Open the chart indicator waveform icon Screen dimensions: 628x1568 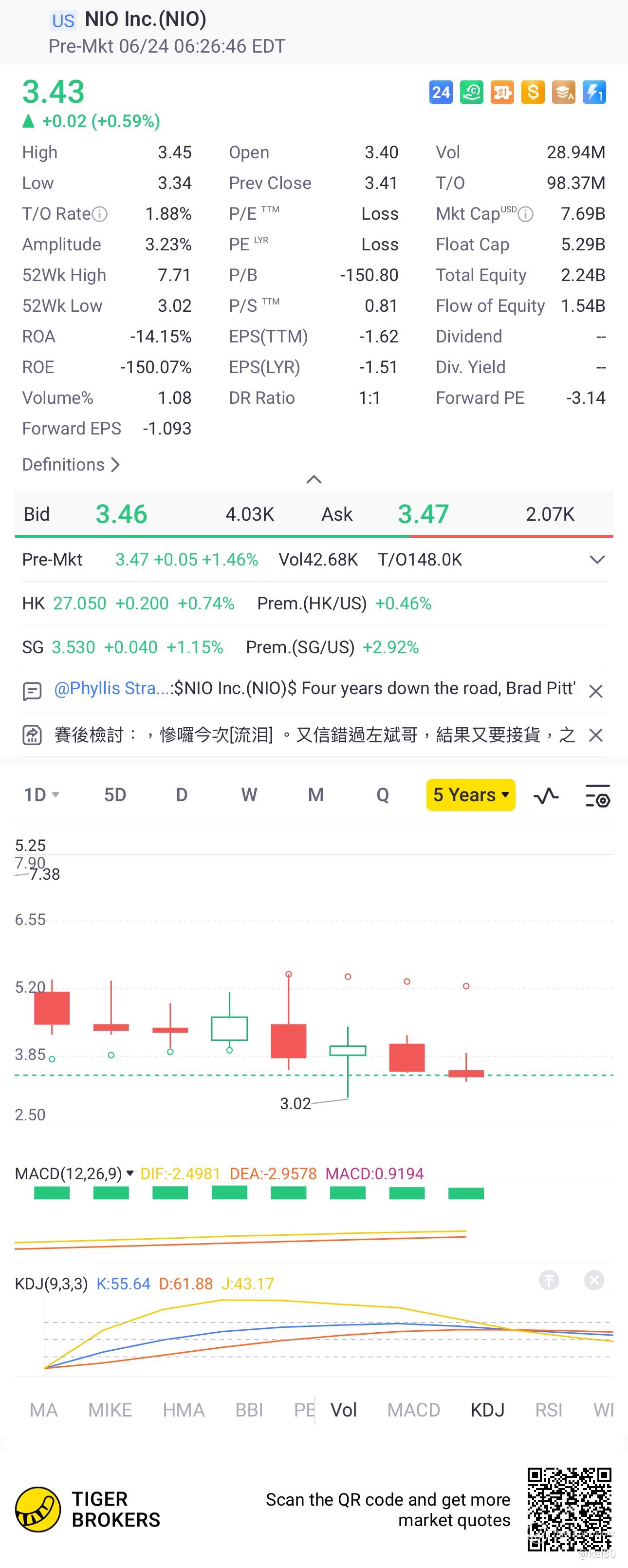coord(546,795)
